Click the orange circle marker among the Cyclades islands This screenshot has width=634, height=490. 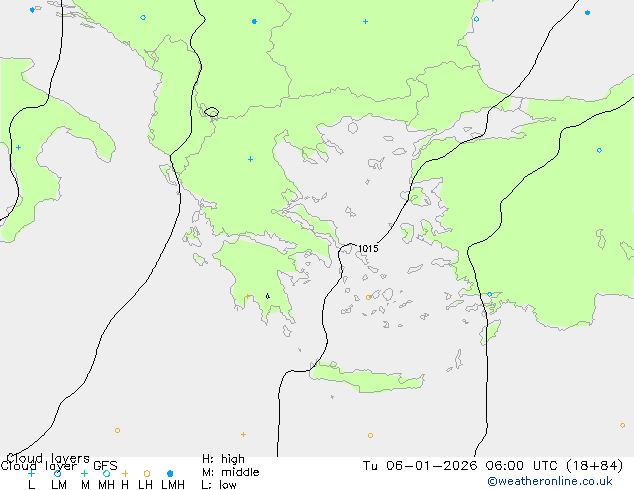[368, 298]
